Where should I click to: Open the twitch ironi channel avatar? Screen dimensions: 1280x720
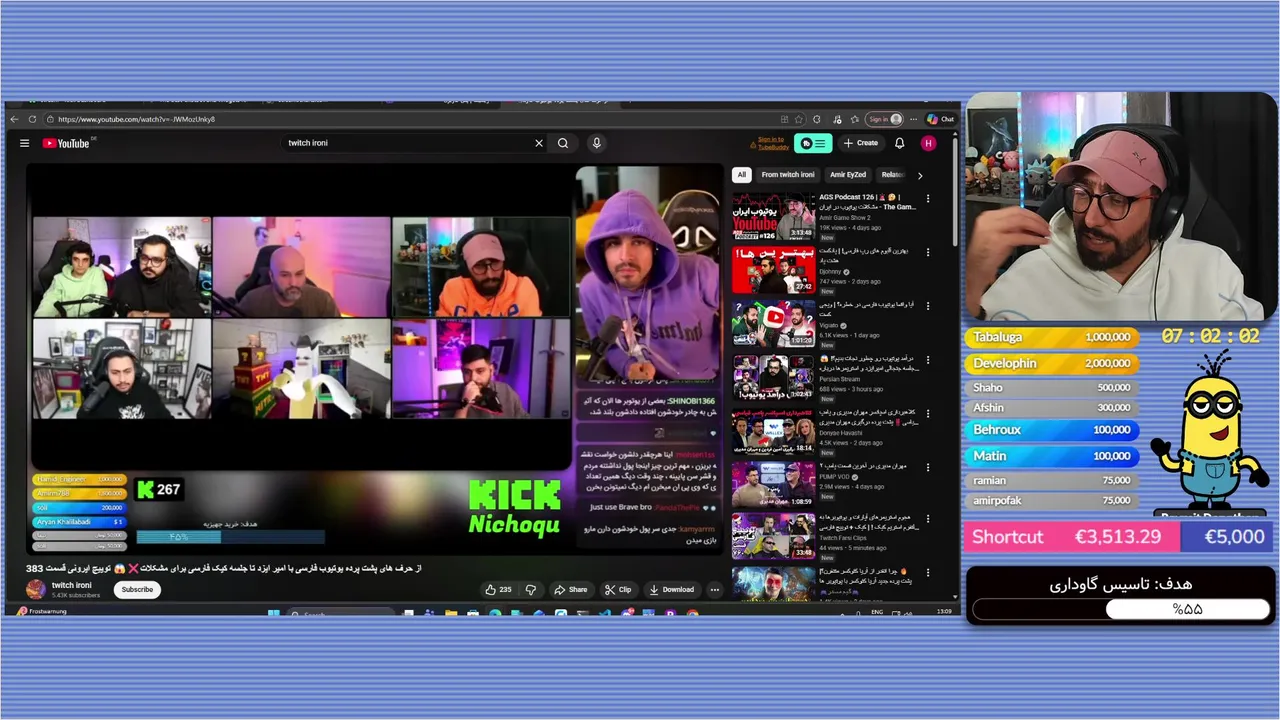[x=36, y=589]
